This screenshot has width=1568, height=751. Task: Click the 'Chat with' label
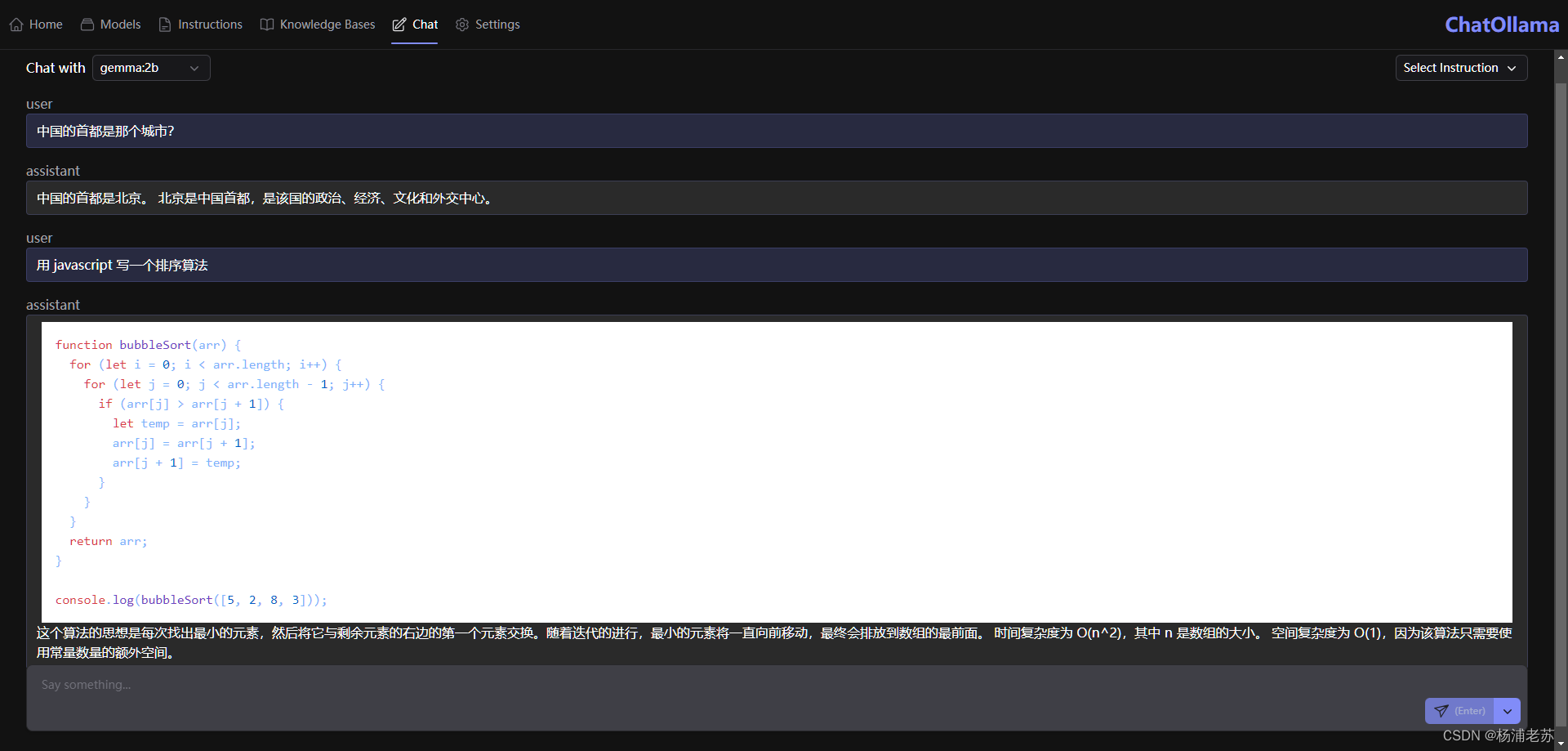pos(56,68)
